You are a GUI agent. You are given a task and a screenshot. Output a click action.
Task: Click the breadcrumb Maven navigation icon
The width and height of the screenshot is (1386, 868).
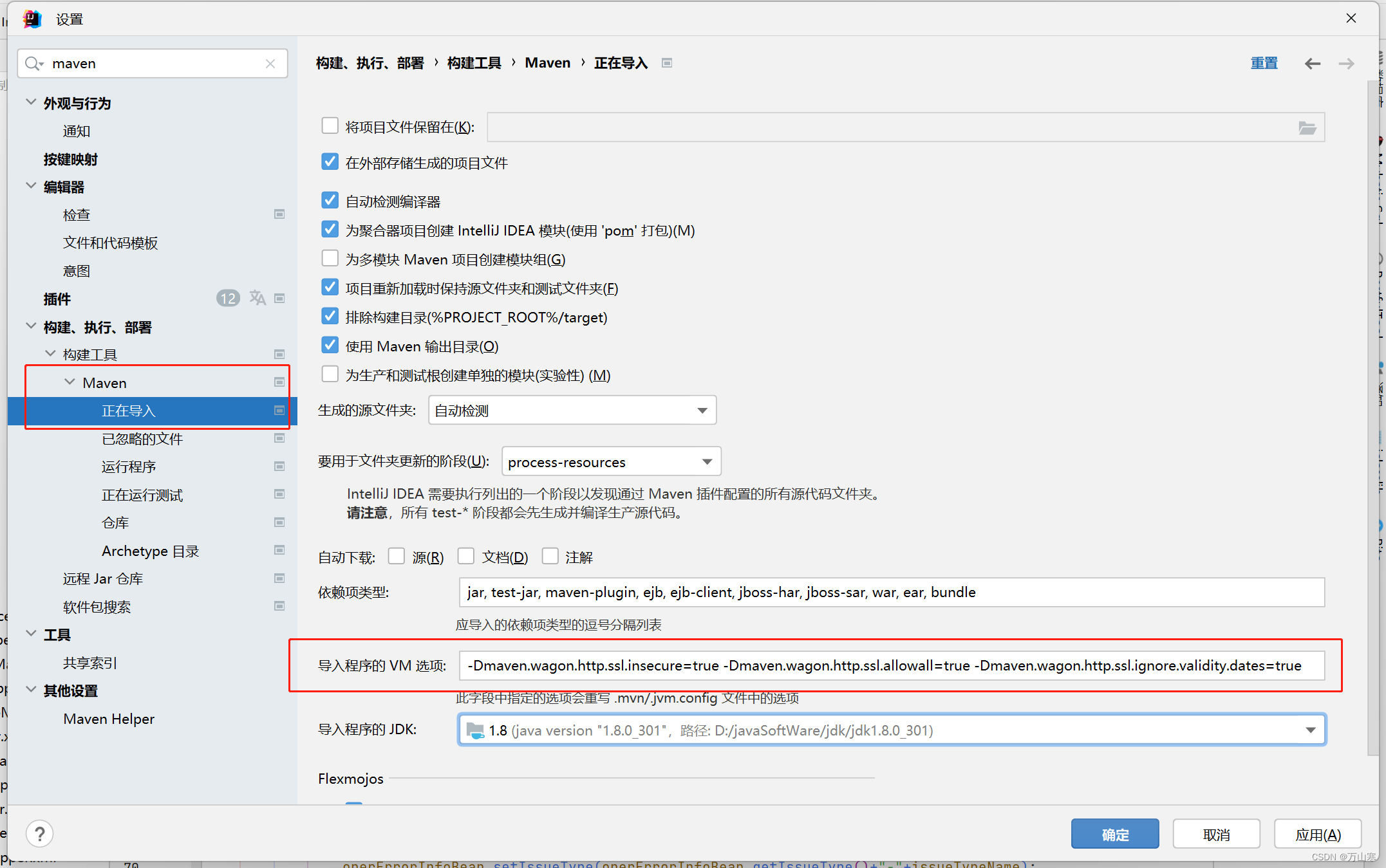548,63
